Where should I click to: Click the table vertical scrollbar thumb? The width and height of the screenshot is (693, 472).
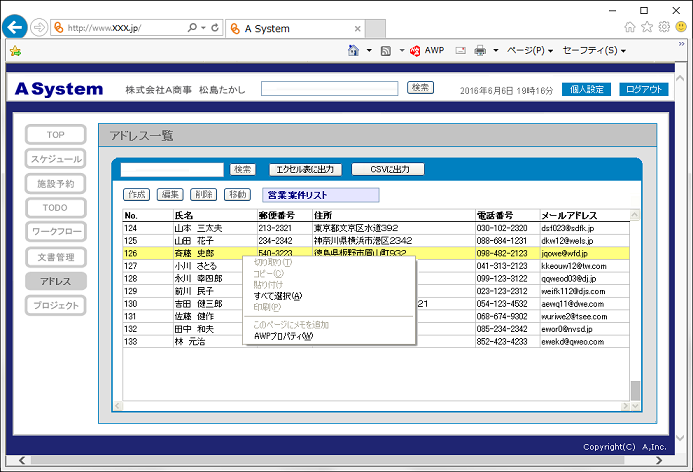coord(635,390)
